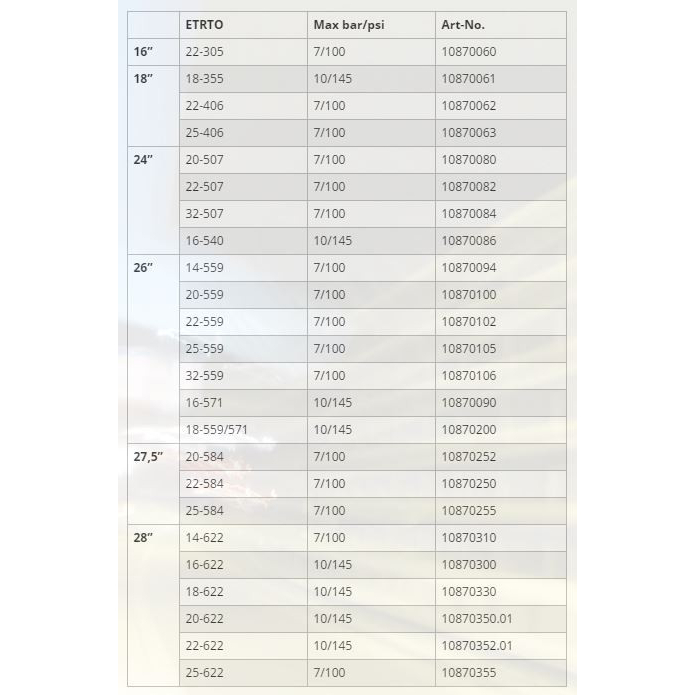Image resolution: width=695 pixels, height=695 pixels.
Task: Click article number 10870350.01
Action: pyautogui.click(x=477, y=619)
